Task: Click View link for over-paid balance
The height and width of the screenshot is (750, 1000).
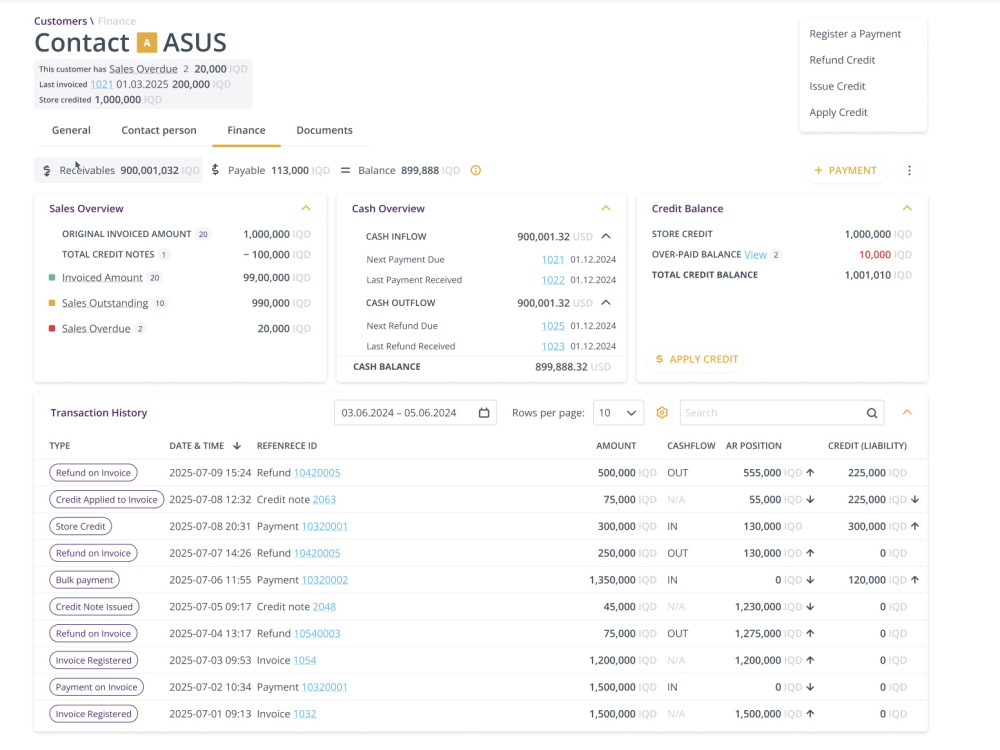Action: [755, 254]
